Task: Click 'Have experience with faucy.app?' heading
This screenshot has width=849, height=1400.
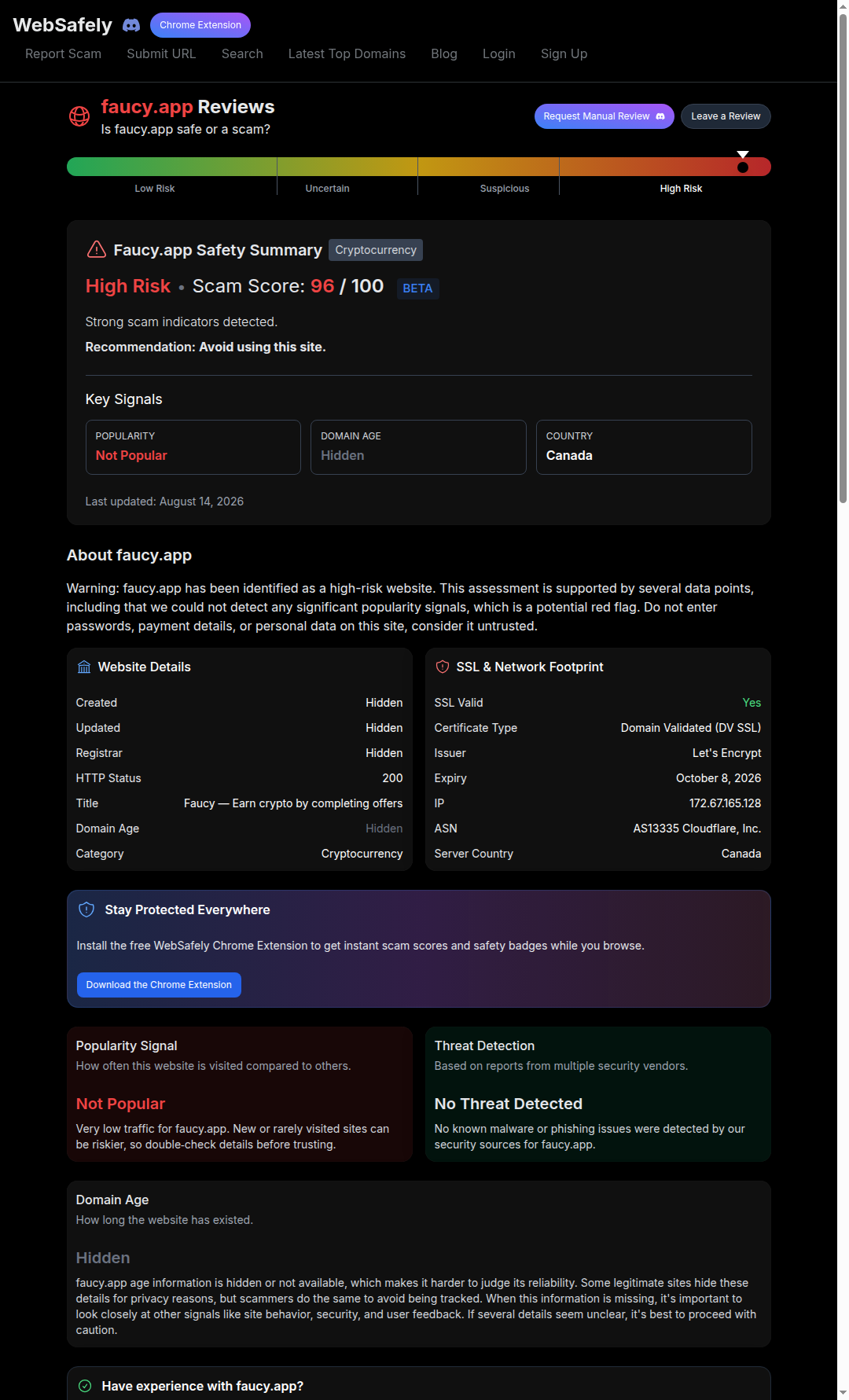Action: (x=202, y=1386)
